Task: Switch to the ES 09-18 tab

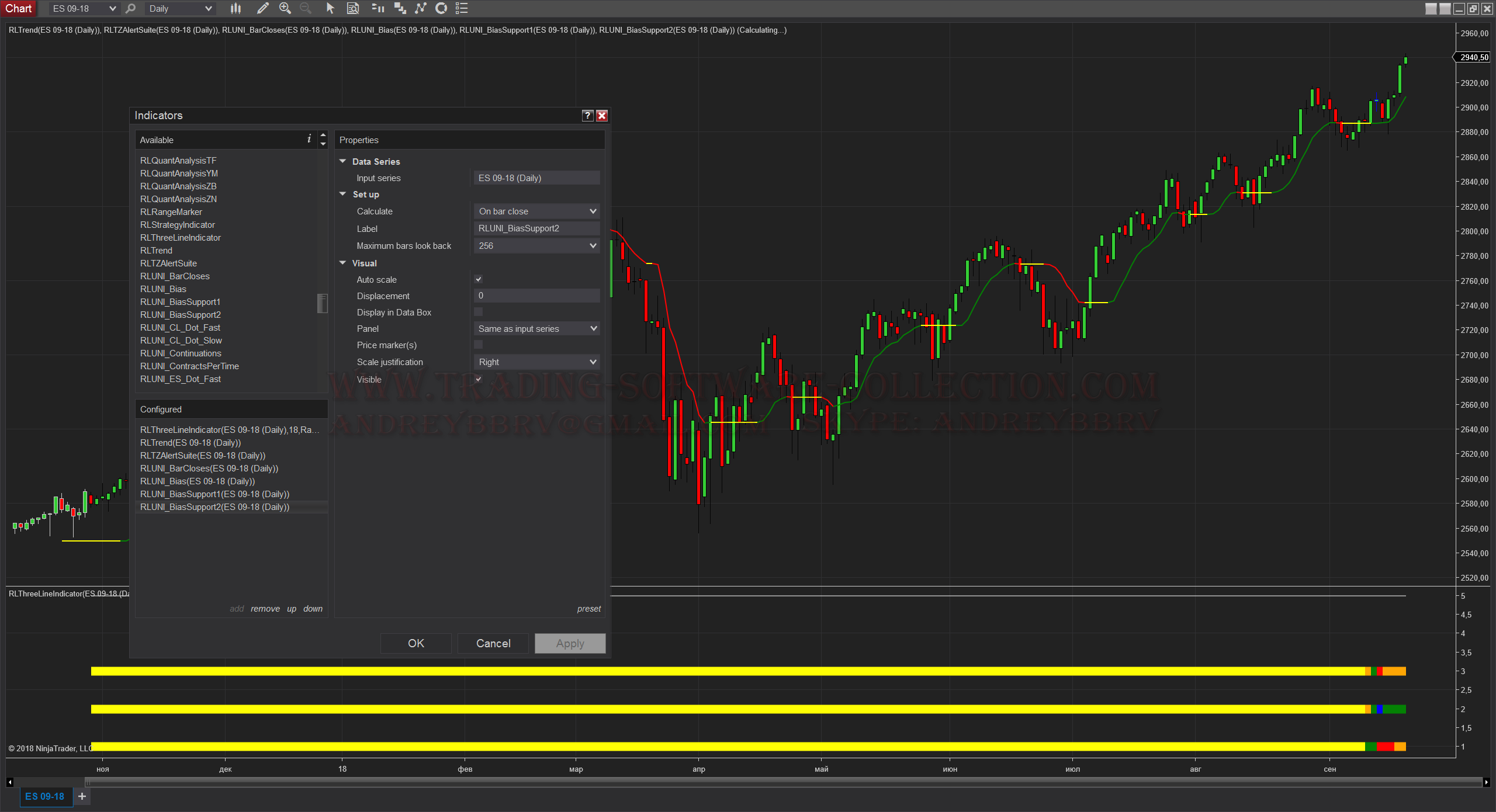Action: tap(45, 796)
